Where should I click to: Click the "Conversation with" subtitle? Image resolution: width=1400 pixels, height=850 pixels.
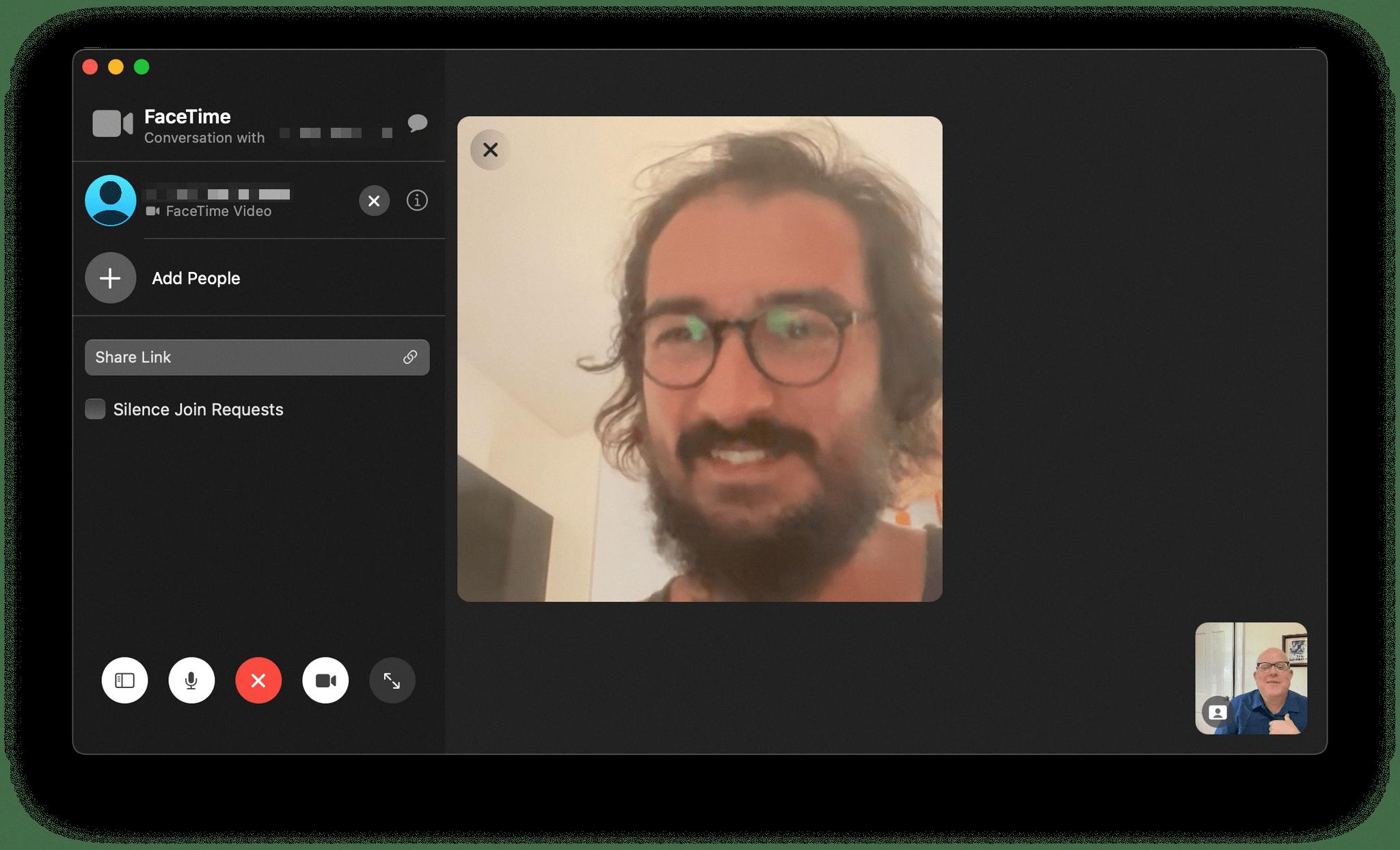[x=204, y=138]
